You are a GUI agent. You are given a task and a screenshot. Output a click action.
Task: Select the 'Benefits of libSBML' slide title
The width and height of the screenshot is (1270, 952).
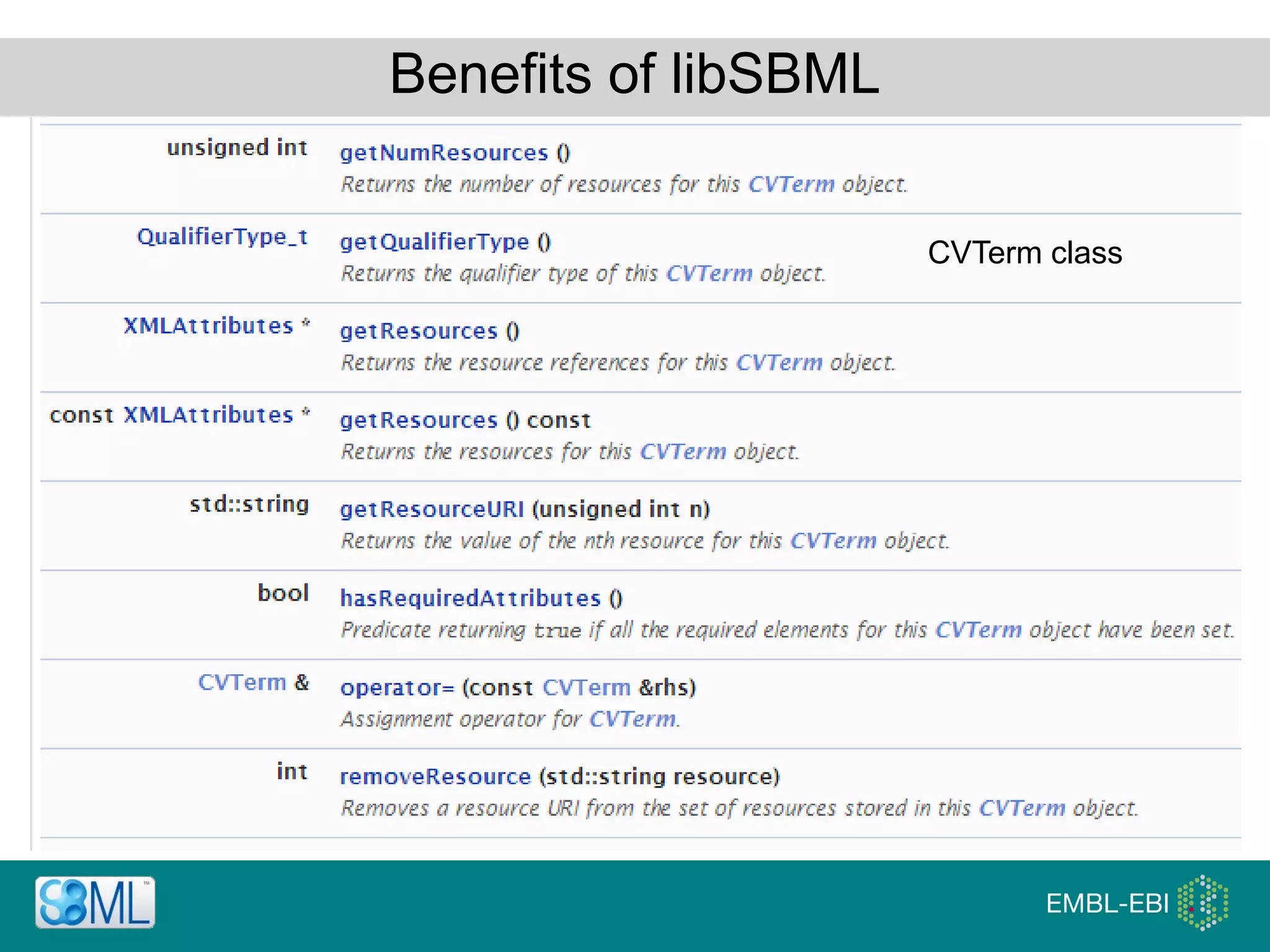point(634,74)
